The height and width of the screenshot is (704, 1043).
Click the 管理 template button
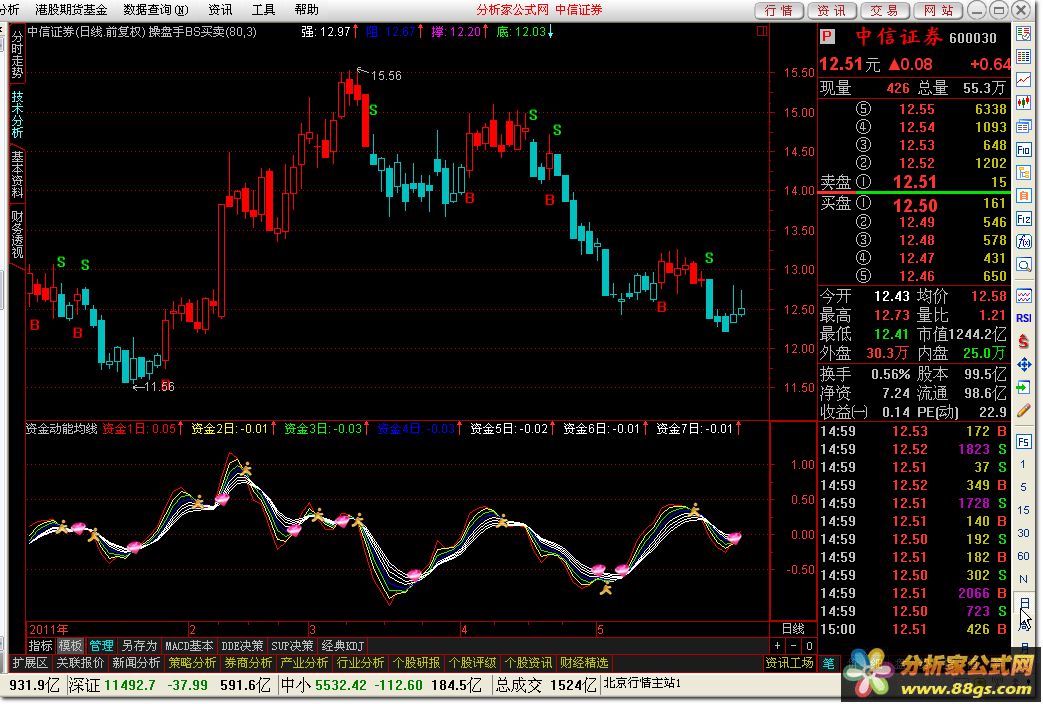[x=101, y=645]
